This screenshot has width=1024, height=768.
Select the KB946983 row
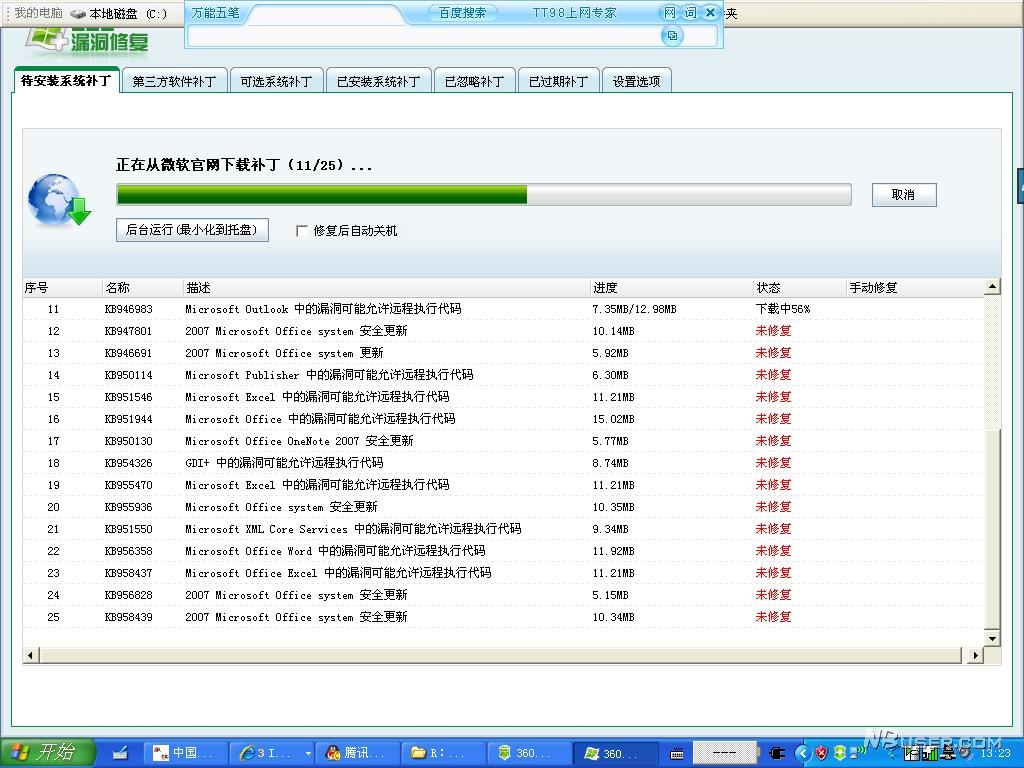(x=503, y=309)
